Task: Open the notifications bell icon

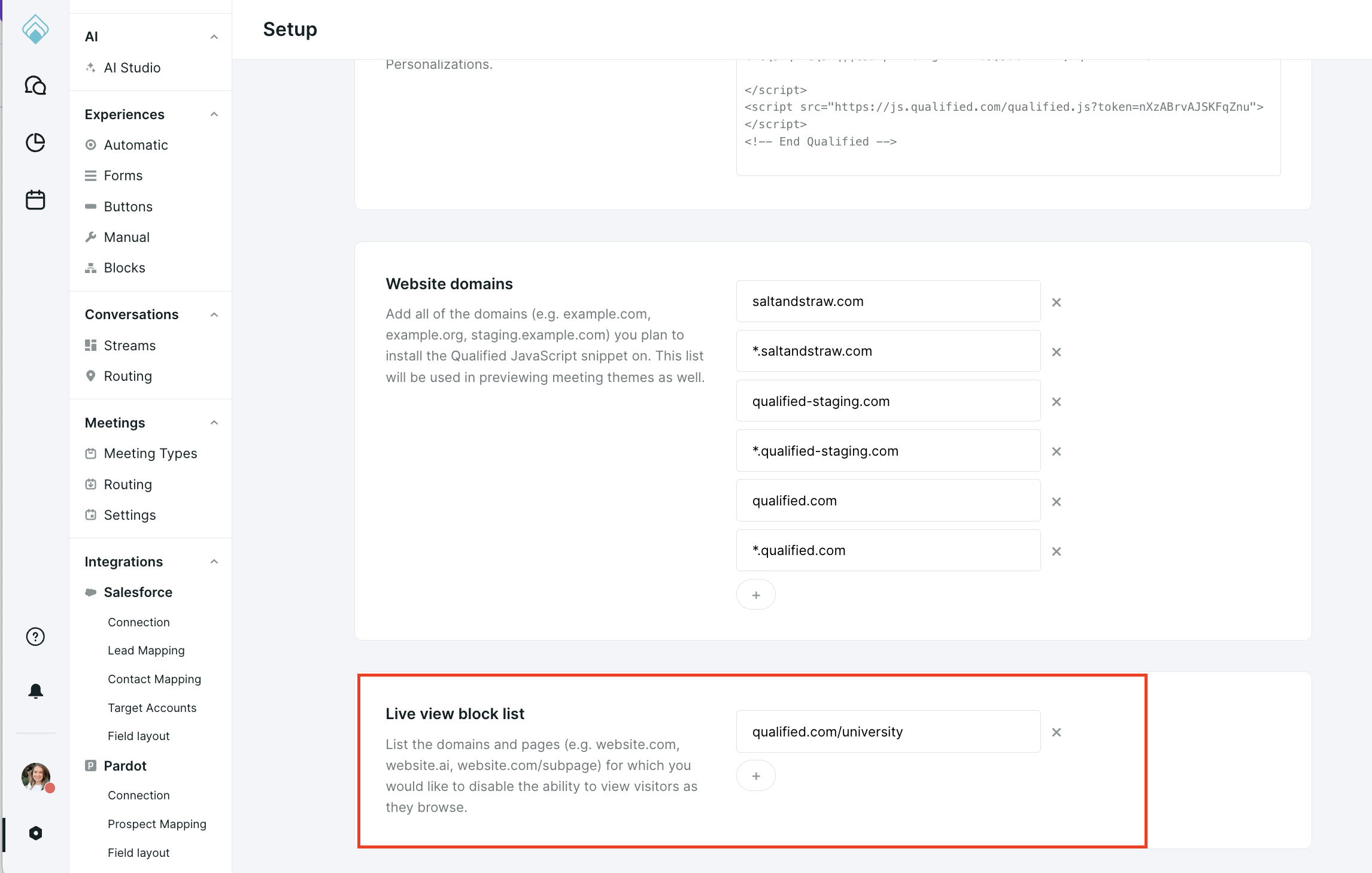Action: (x=35, y=691)
